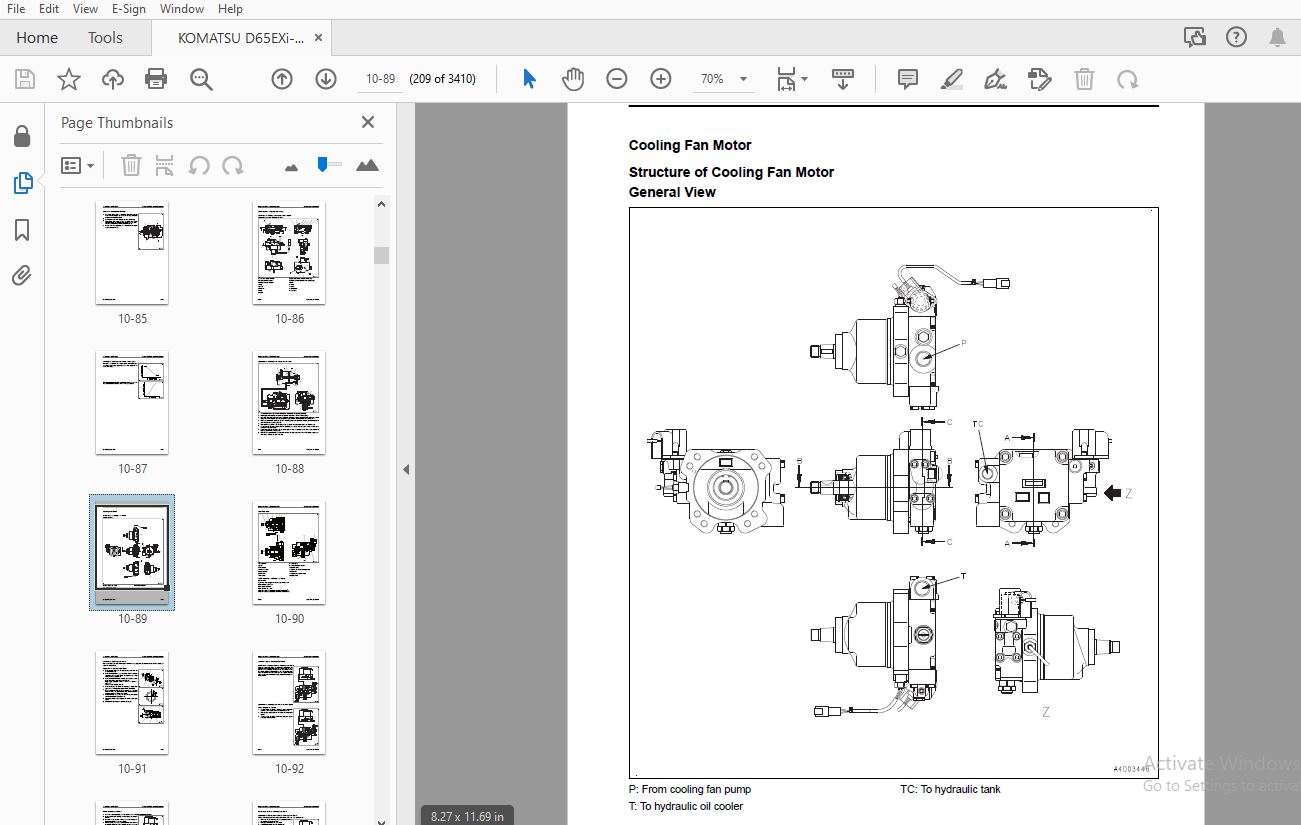The image size is (1301, 825).
Task: Enlarge thumbnail size with large mountain icon
Action: 367,165
